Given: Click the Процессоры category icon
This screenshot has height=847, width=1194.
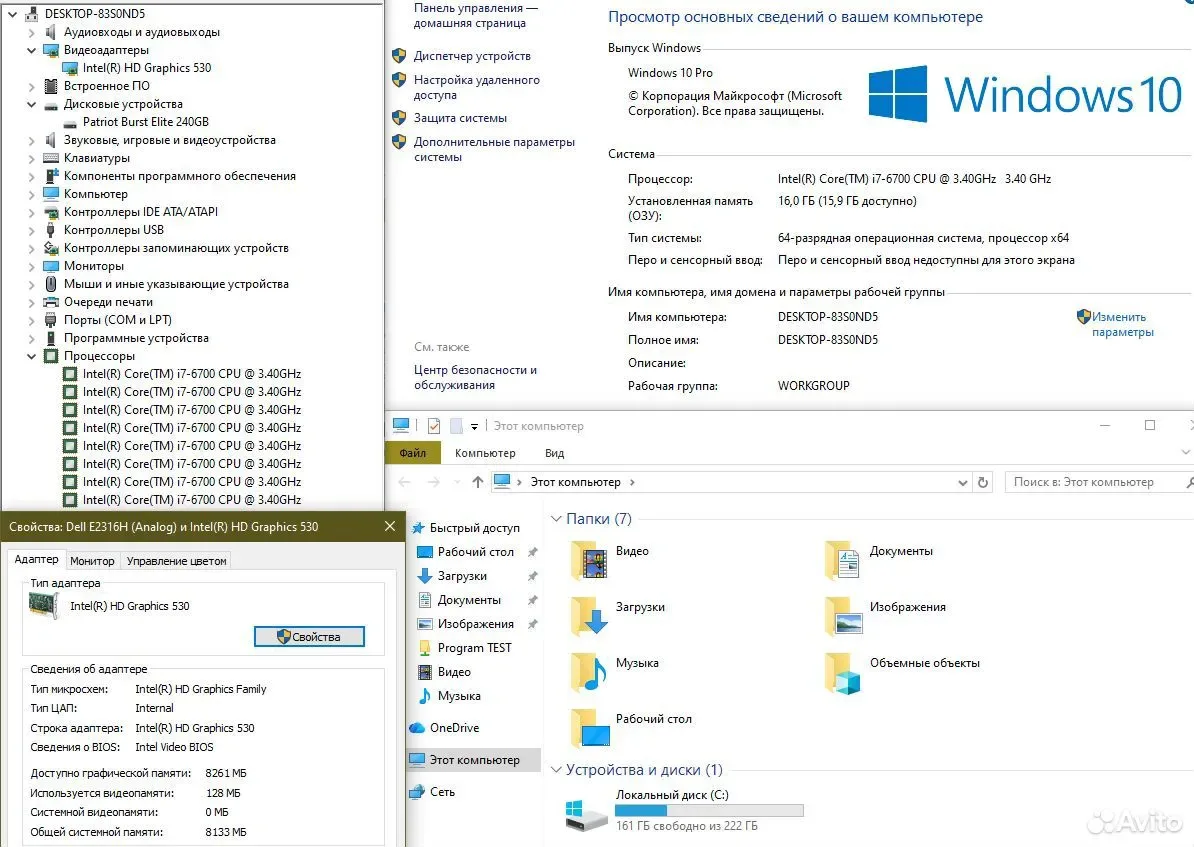Looking at the screenshot, I should 51,356.
